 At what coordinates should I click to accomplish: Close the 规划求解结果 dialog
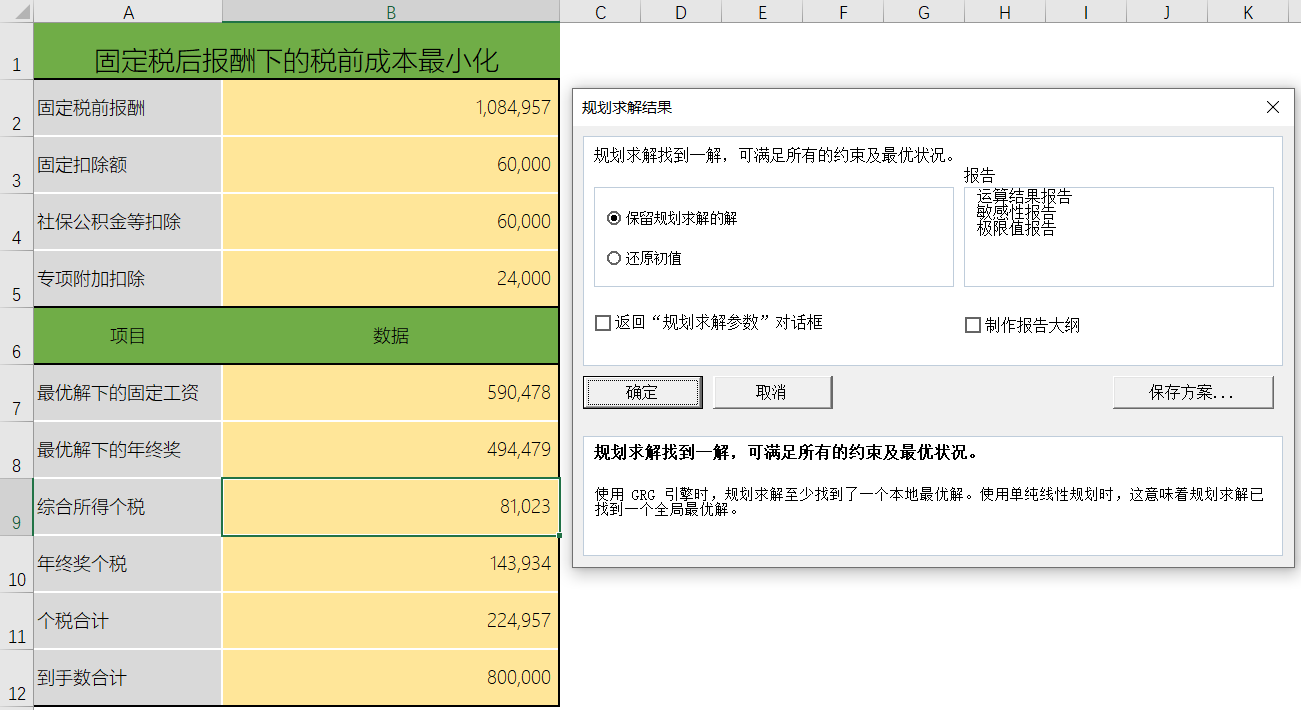(1272, 107)
